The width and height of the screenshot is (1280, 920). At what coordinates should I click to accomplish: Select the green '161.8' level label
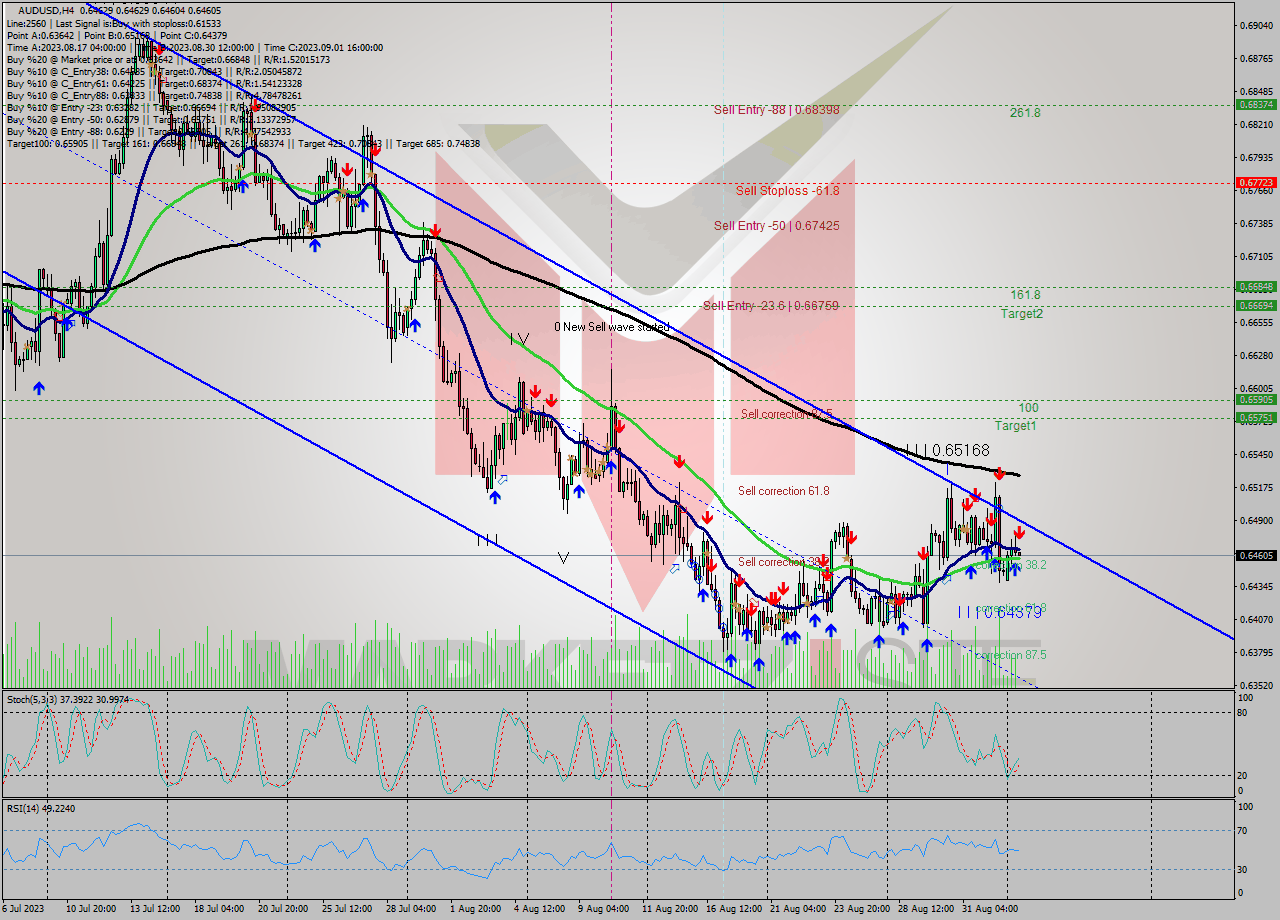[1025, 295]
